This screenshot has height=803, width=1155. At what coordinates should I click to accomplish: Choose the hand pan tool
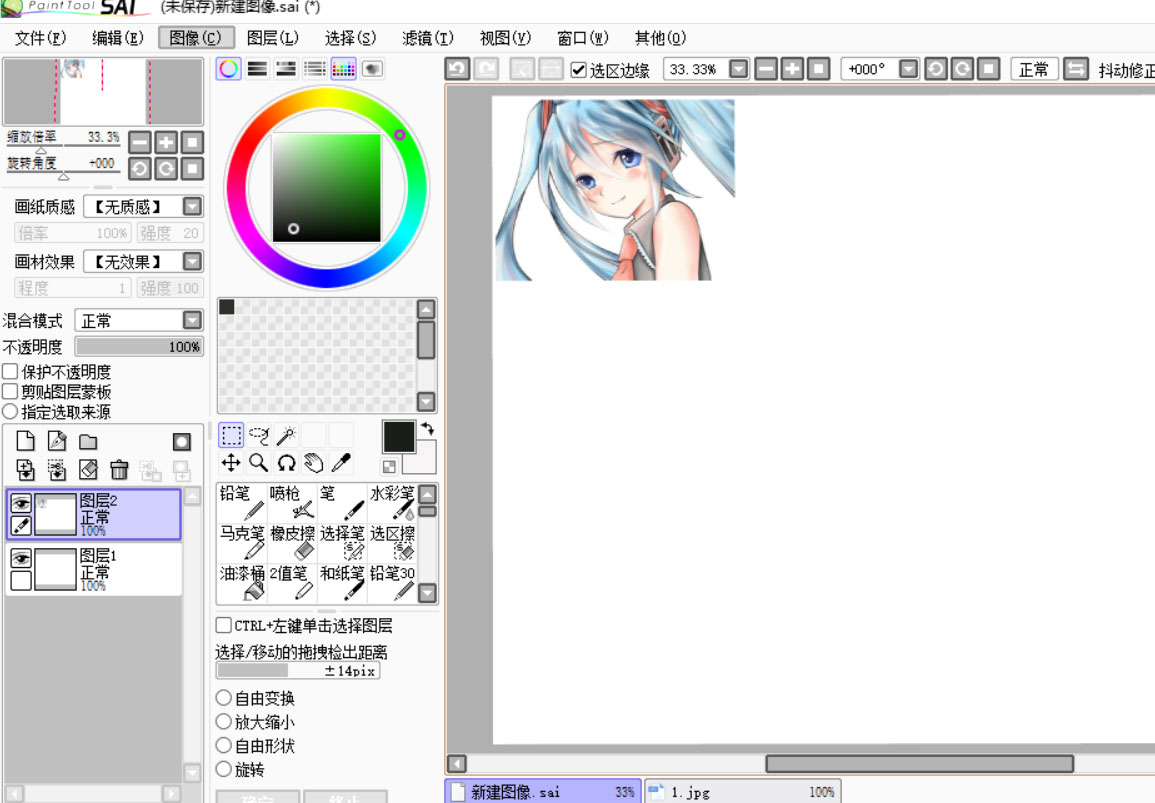click(314, 463)
